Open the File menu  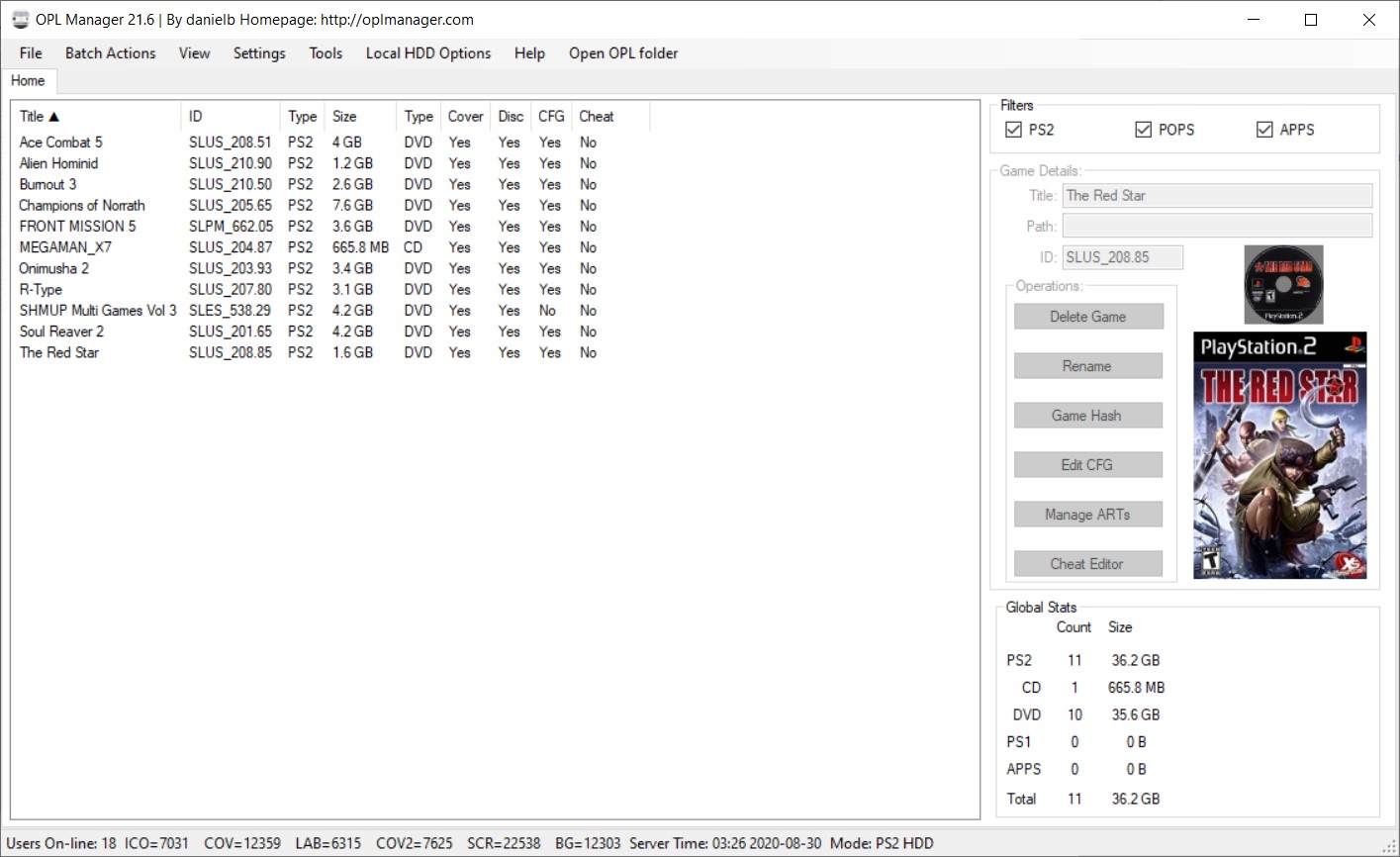pyautogui.click(x=31, y=53)
